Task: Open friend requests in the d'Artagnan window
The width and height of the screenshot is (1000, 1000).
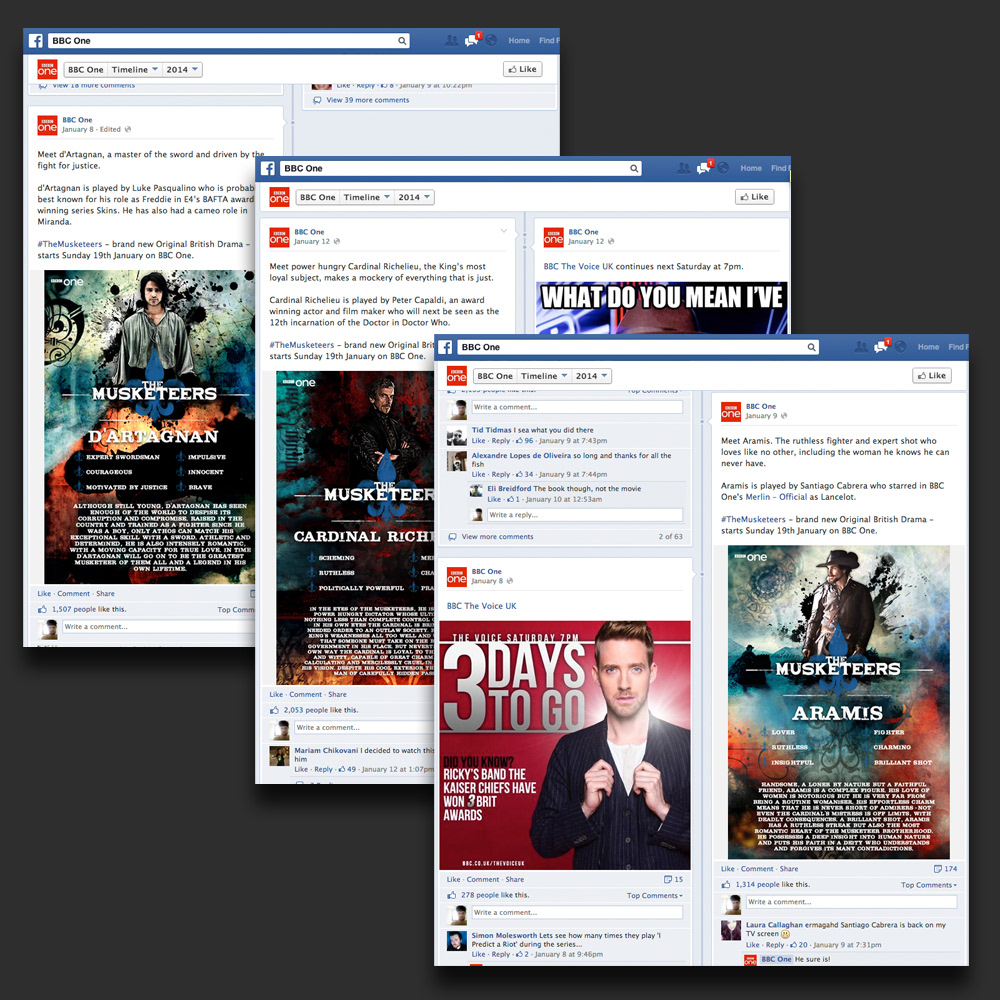Action: 452,40
